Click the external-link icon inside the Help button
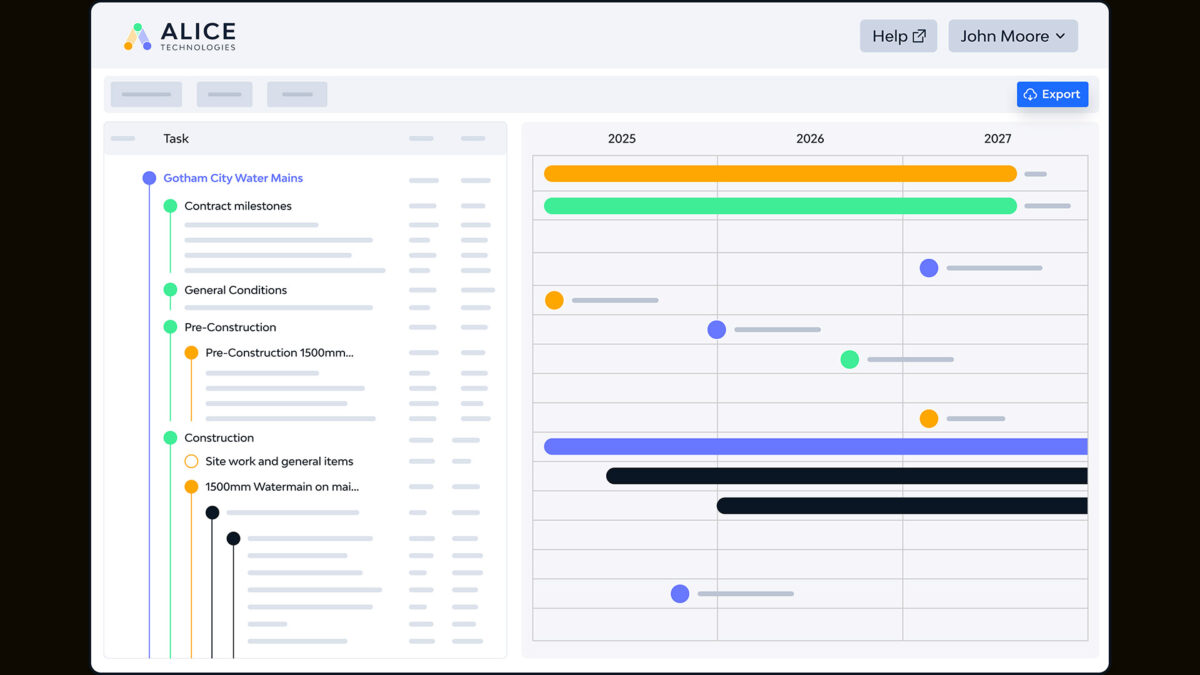1200x675 pixels. (917, 35)
